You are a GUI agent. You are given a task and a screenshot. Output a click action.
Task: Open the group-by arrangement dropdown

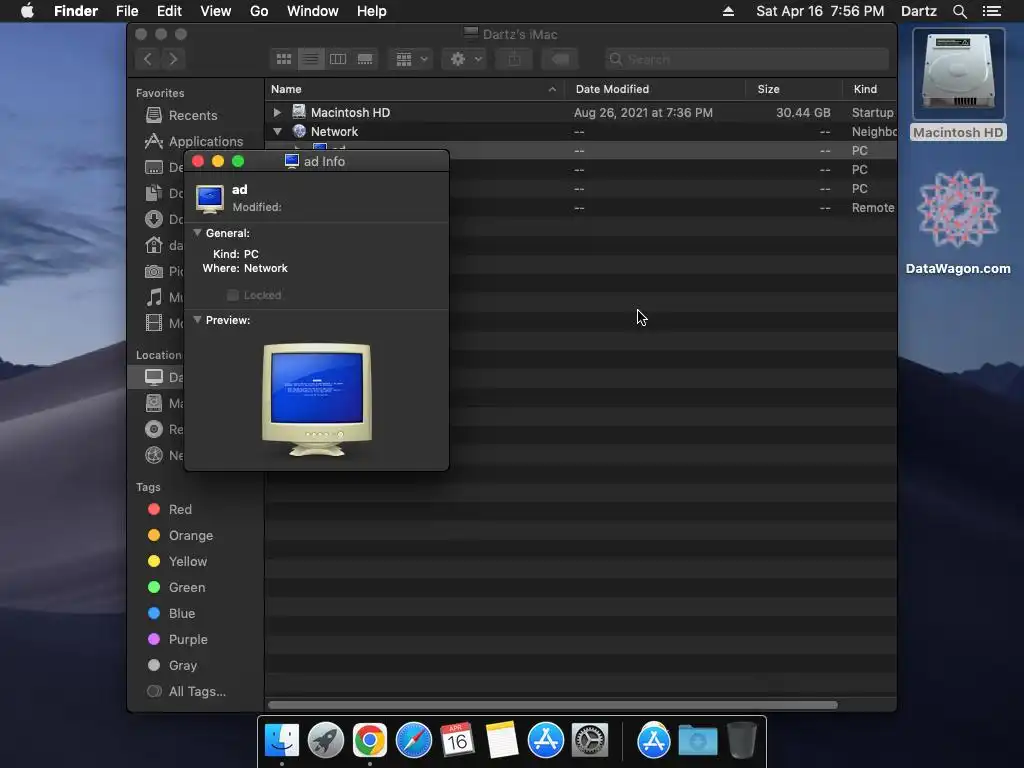[x=411, y=59]
